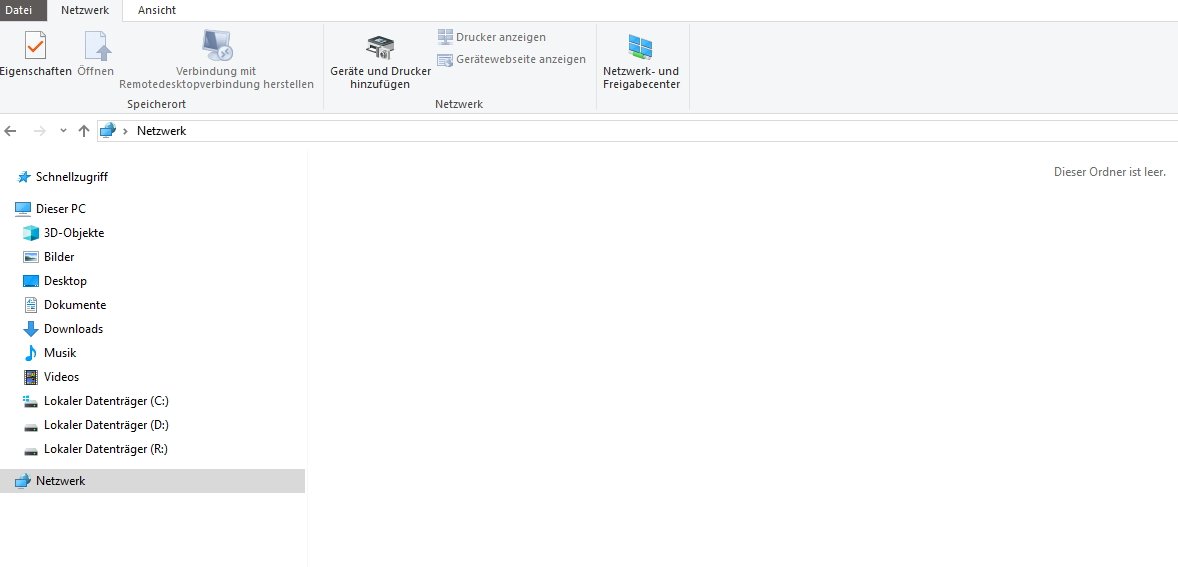The width and height of the screenshot is (1178, 567).
Task: Click the Öffnen document icon
Action: click(97, 45)
